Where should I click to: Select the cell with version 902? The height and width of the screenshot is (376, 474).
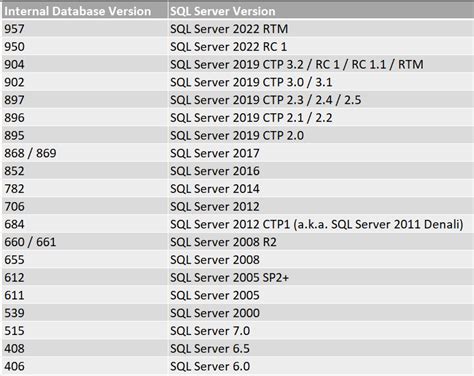85,82
